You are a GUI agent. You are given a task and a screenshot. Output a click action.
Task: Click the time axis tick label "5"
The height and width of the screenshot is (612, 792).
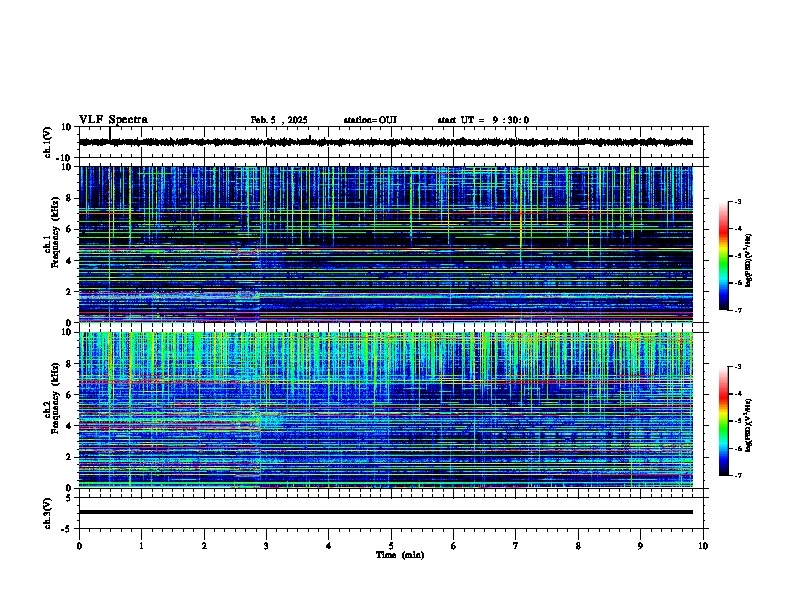(x=391, y=546)
